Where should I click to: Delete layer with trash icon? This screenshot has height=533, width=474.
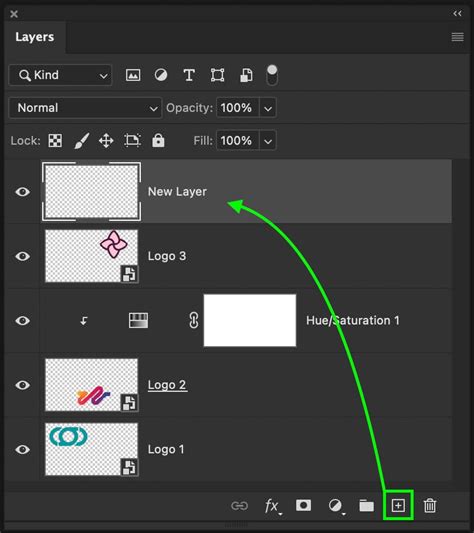430,505
